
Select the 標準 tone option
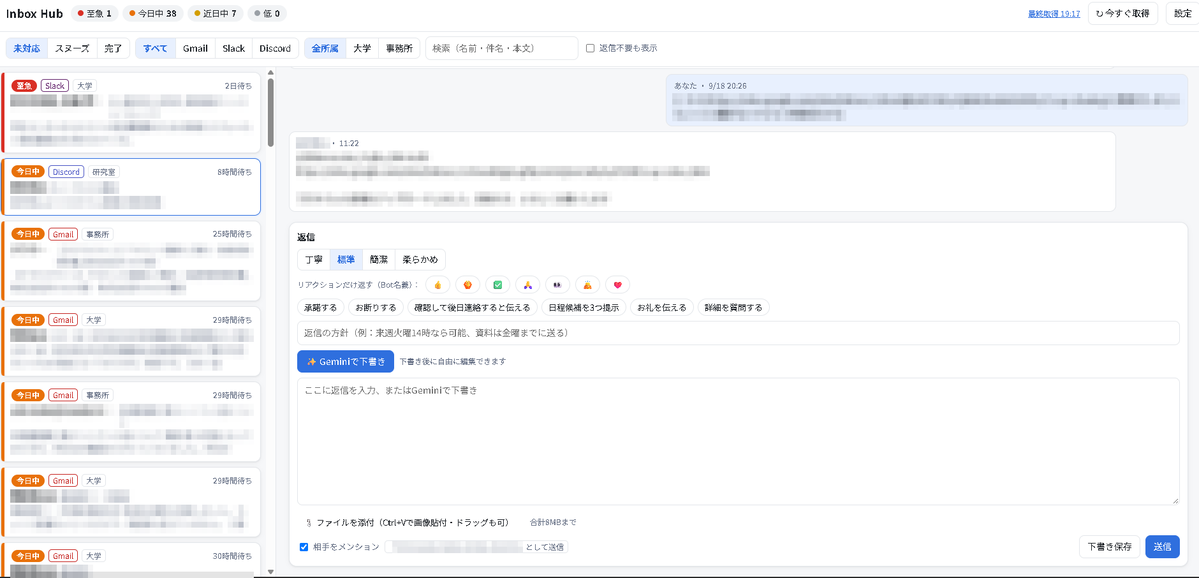346,259
